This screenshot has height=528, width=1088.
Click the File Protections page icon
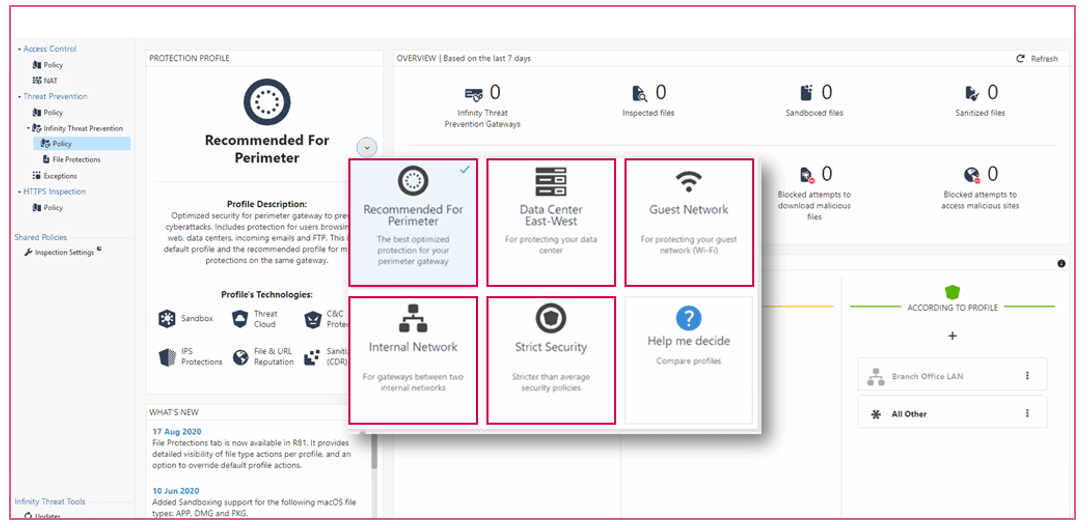(x=44, y=160)
